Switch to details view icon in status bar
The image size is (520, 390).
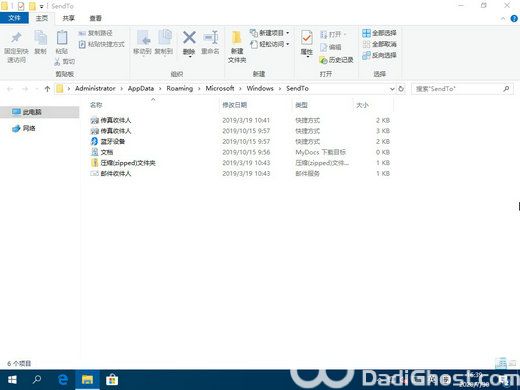tap(501, 363)
